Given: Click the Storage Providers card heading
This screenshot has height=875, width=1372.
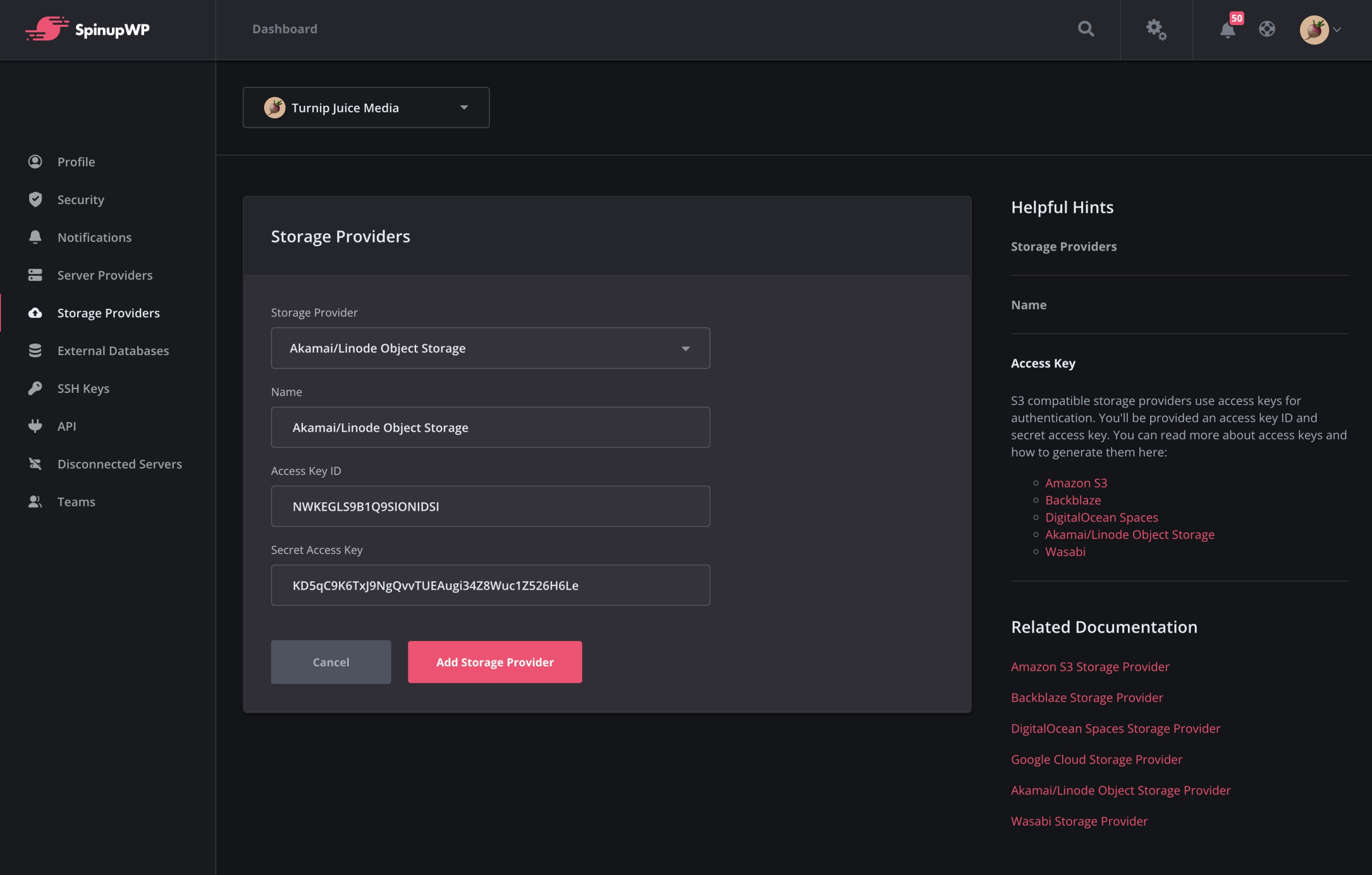Looking at the screenshot, I should (x=341, y=236).
